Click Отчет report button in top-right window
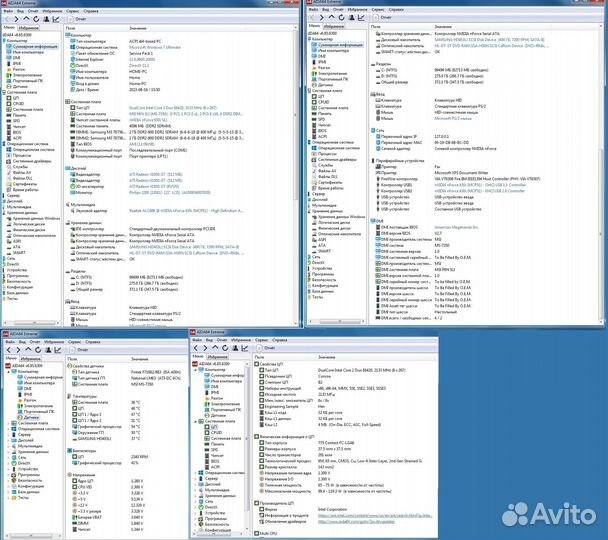608x540 pixels. coord(382,17)
